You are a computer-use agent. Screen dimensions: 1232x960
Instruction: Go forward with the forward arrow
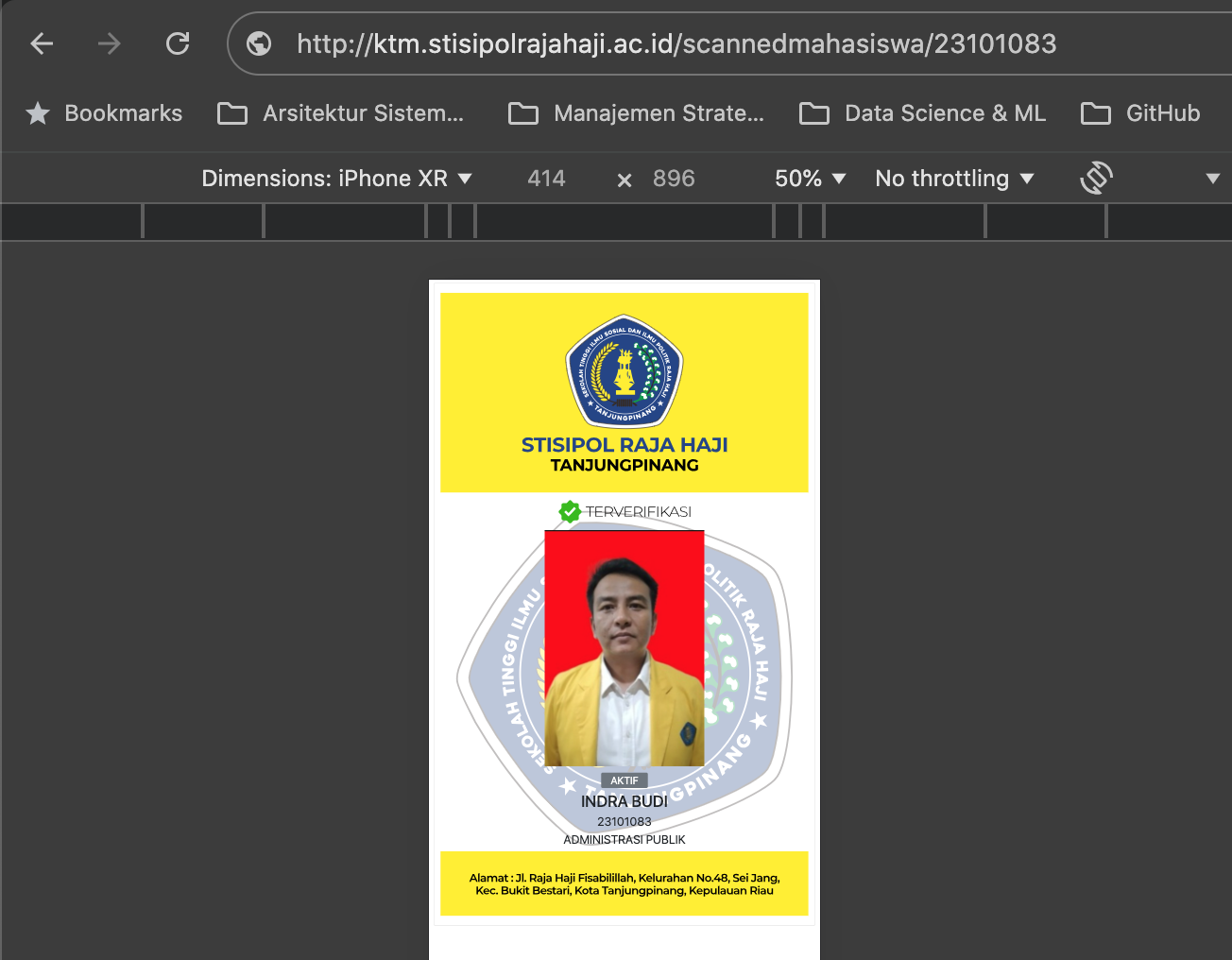point(110,43)
